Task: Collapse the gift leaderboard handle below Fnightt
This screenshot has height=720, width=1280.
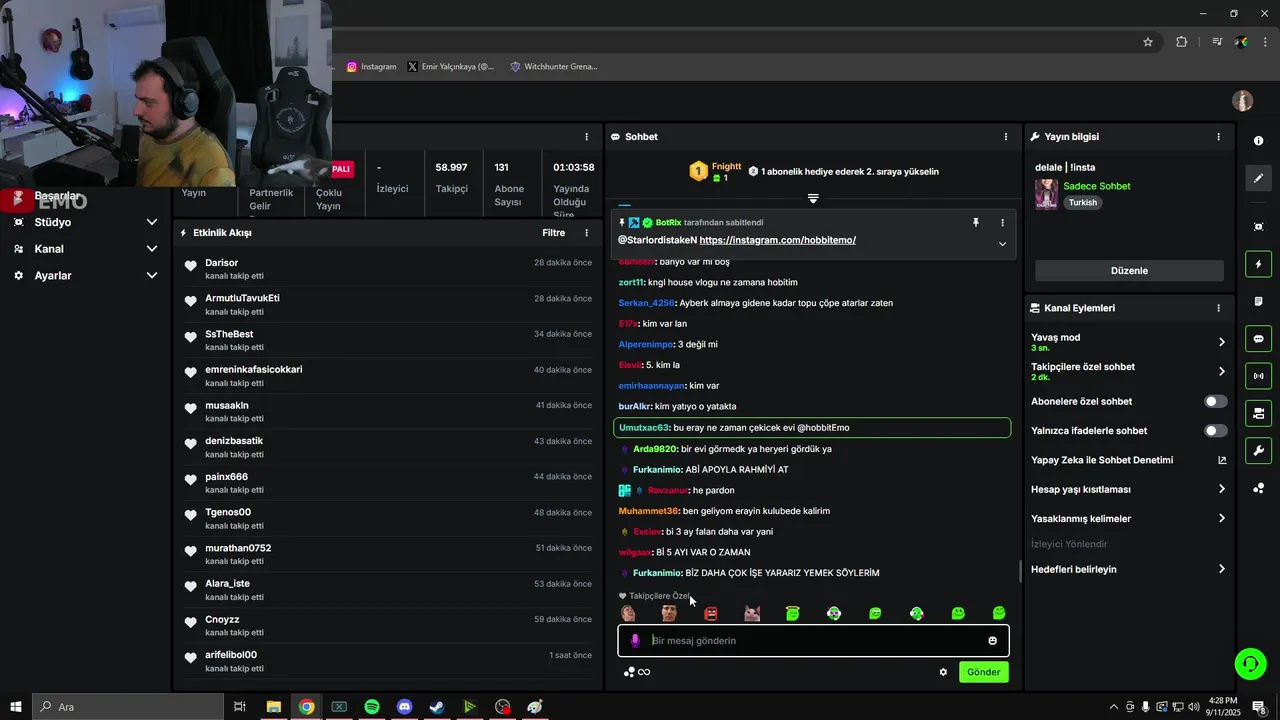Action: point(813,198)
